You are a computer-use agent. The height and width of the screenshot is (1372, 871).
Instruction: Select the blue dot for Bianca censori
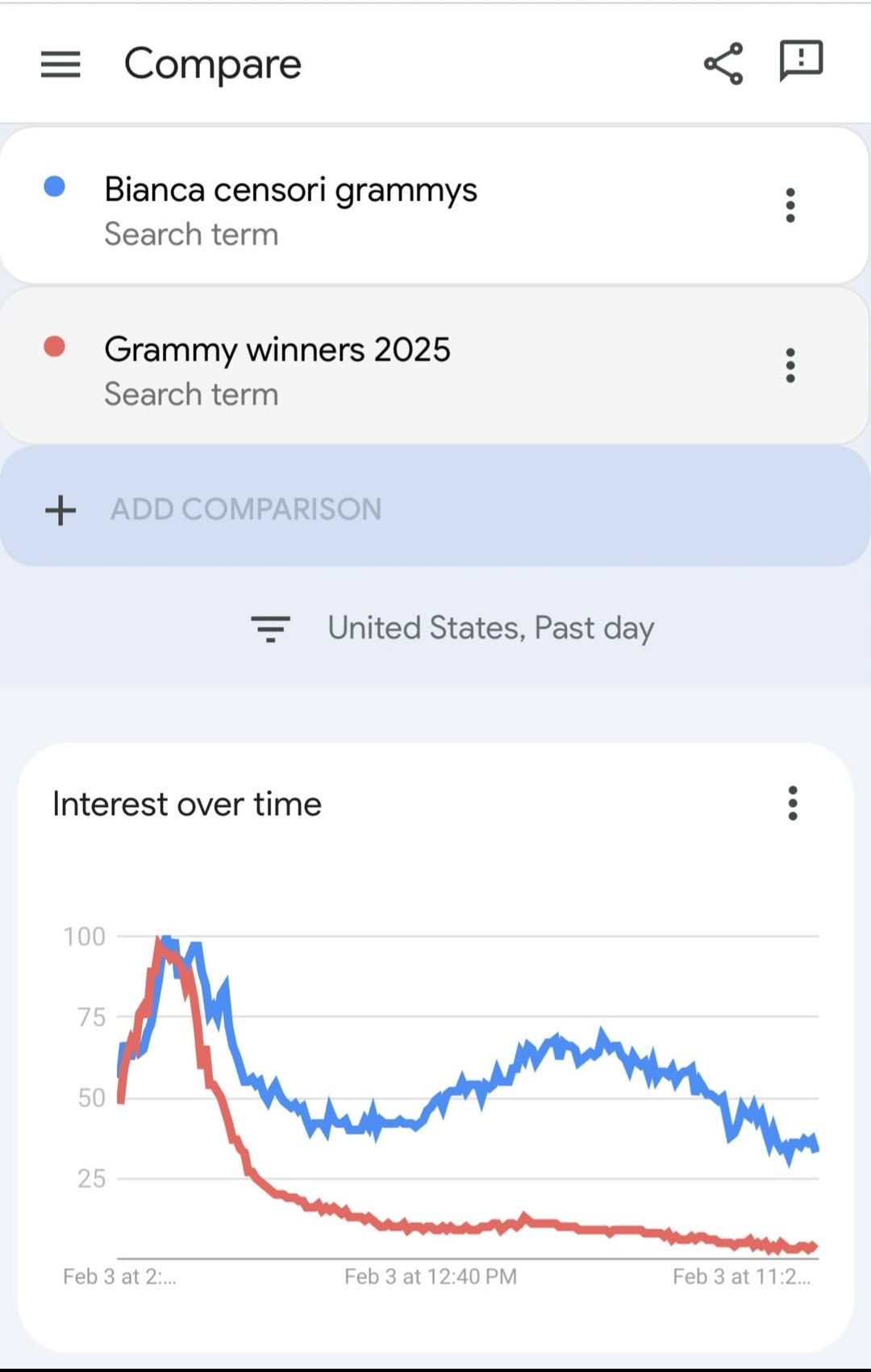pos(55,187)
